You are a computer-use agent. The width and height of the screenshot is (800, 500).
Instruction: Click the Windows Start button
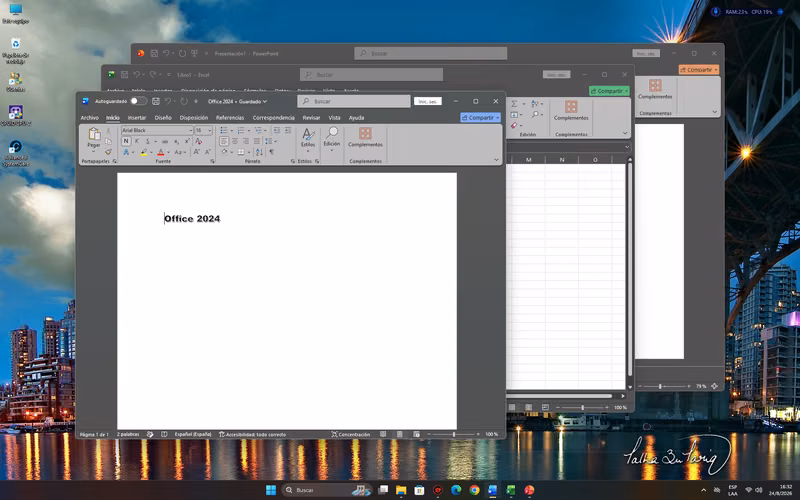[x=271, y=490]
